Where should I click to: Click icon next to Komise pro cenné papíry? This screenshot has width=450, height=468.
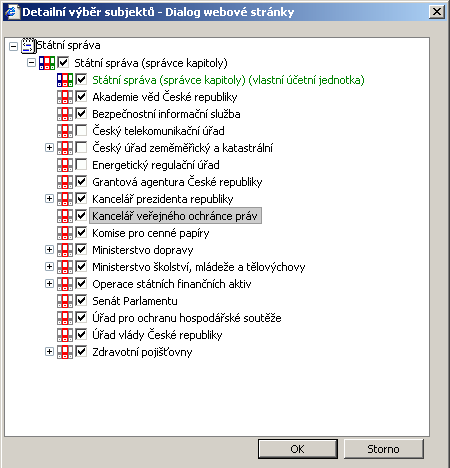65,233
